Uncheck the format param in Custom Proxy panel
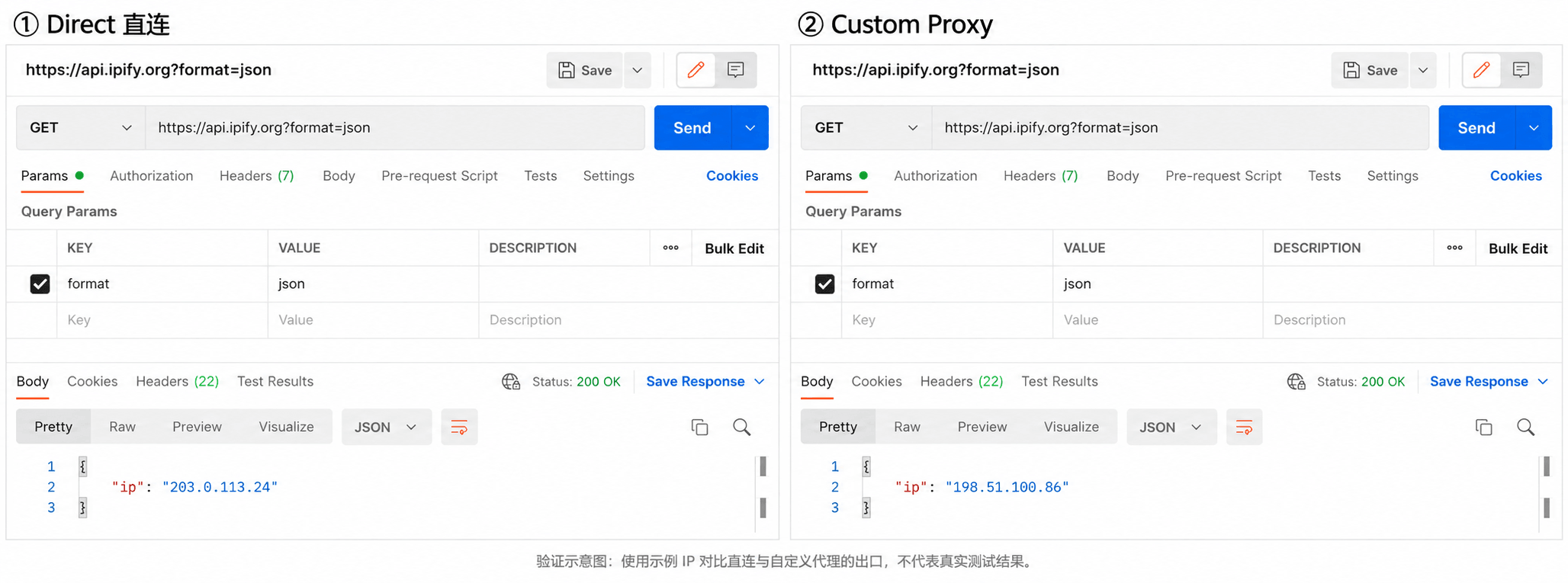The height and width of the screenshot is (583, 1568). (x=824, y=284)
